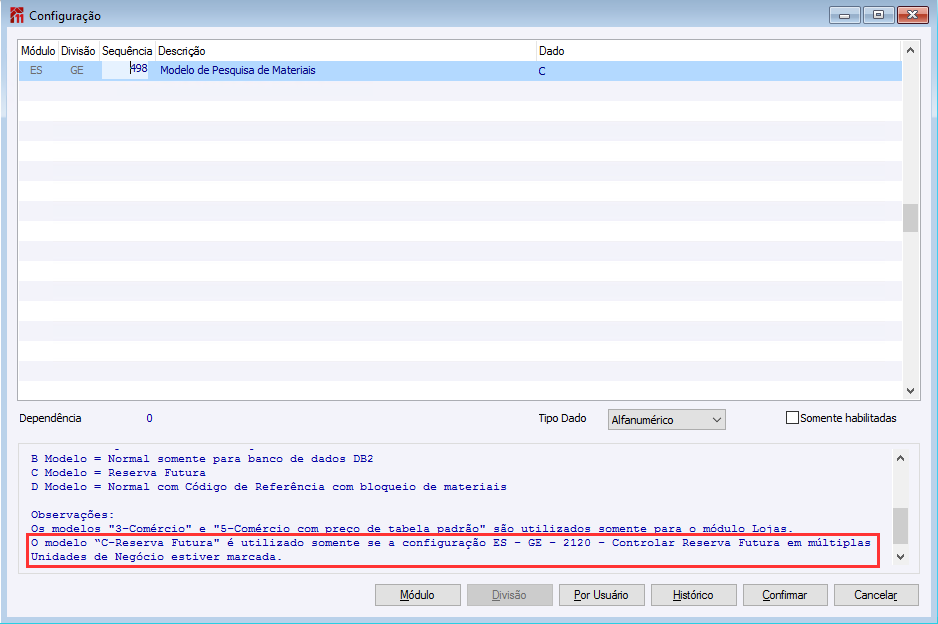Click the description pane scroll down arrow

click(900, 557)
